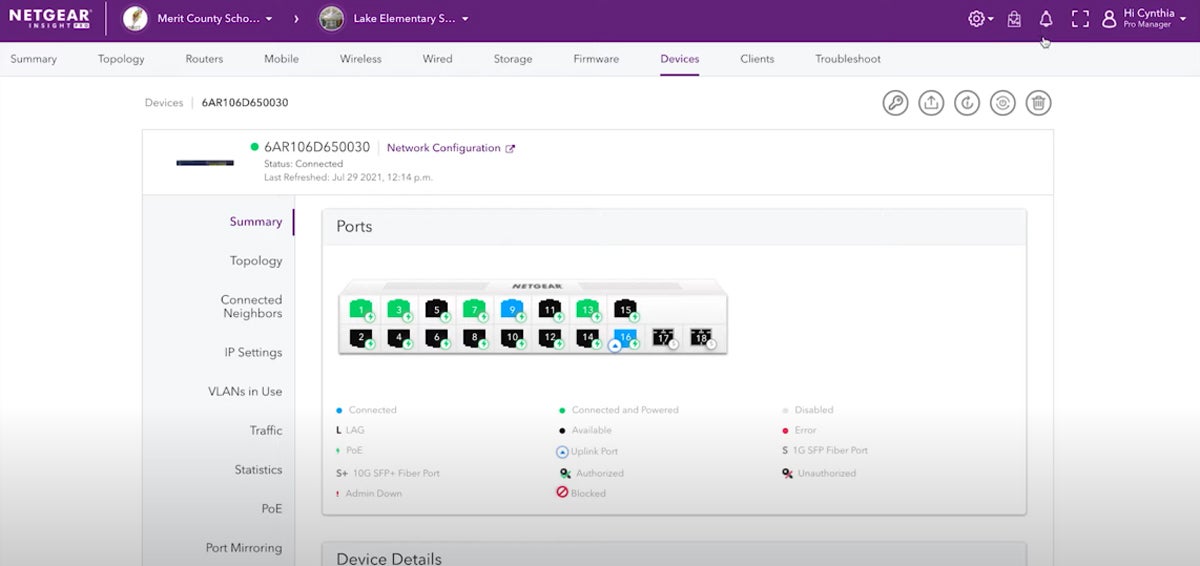Screen dimensions: 1200x566
Task: Click the switch device thumbnail image
Action: [205, 162]
